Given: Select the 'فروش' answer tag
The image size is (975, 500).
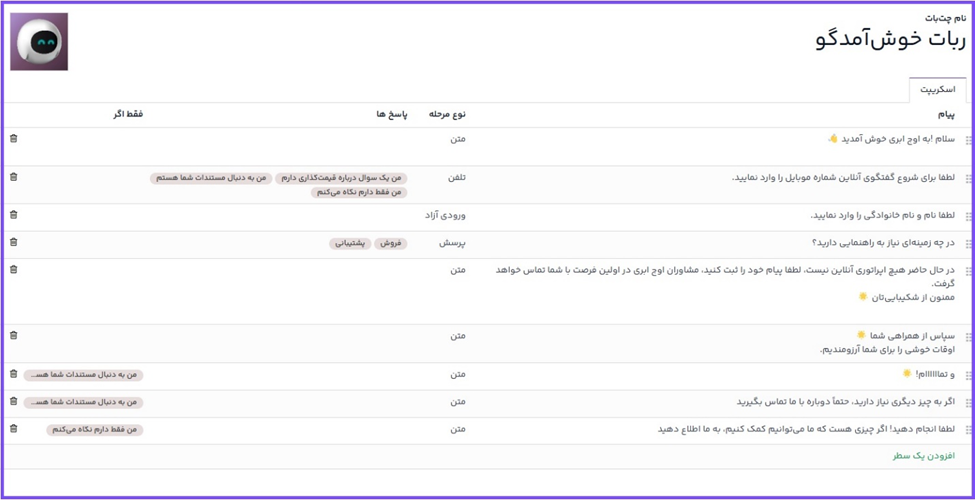Looking at the screenshot, I should tap(391, 243).
